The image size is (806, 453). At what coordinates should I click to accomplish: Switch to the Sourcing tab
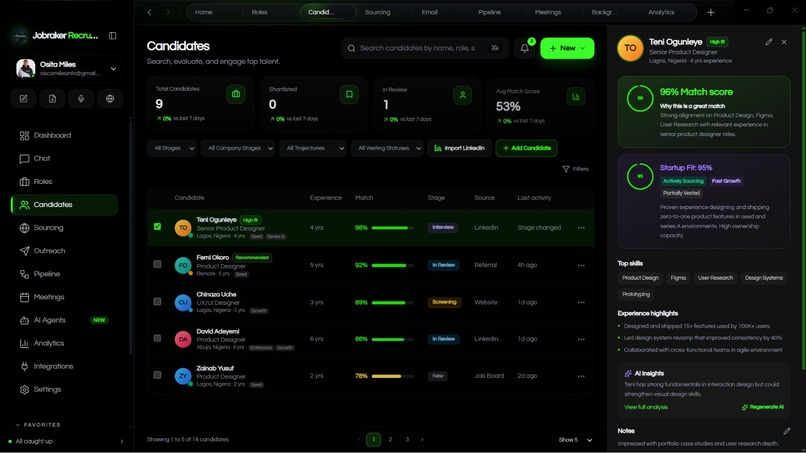[x=378, y=12]
